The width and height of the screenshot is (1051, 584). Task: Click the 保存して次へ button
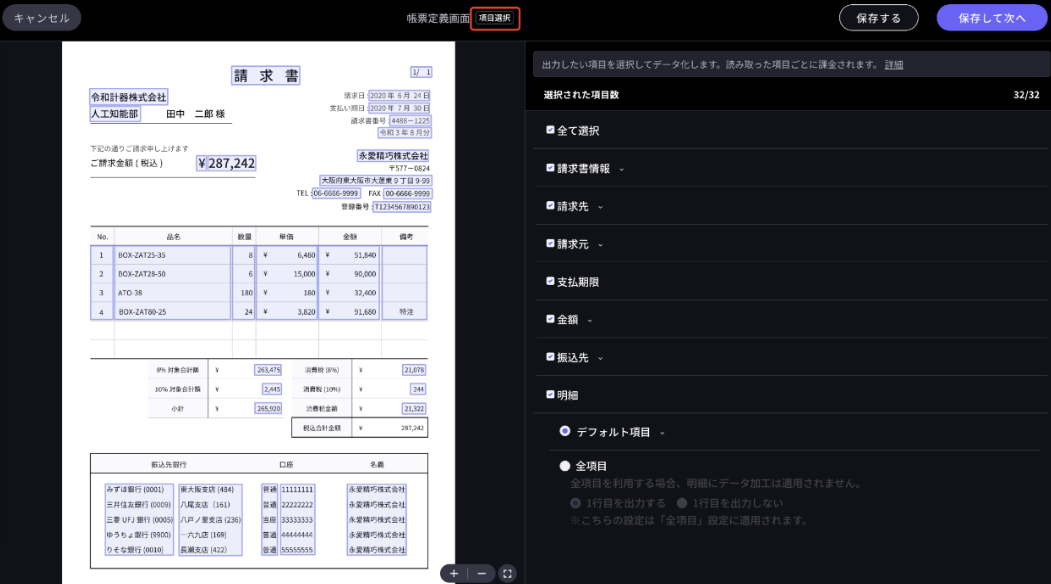(x=991, y=18)
